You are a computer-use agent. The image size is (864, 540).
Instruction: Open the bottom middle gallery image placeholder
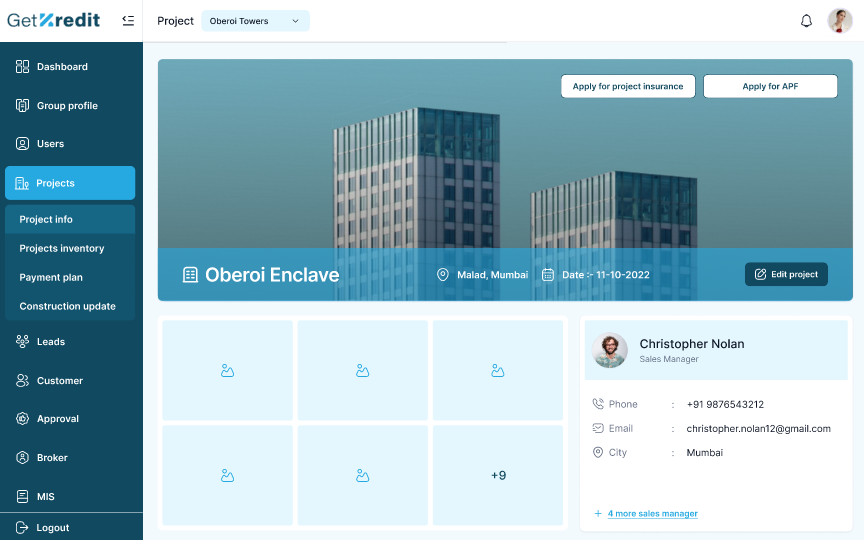363,475
